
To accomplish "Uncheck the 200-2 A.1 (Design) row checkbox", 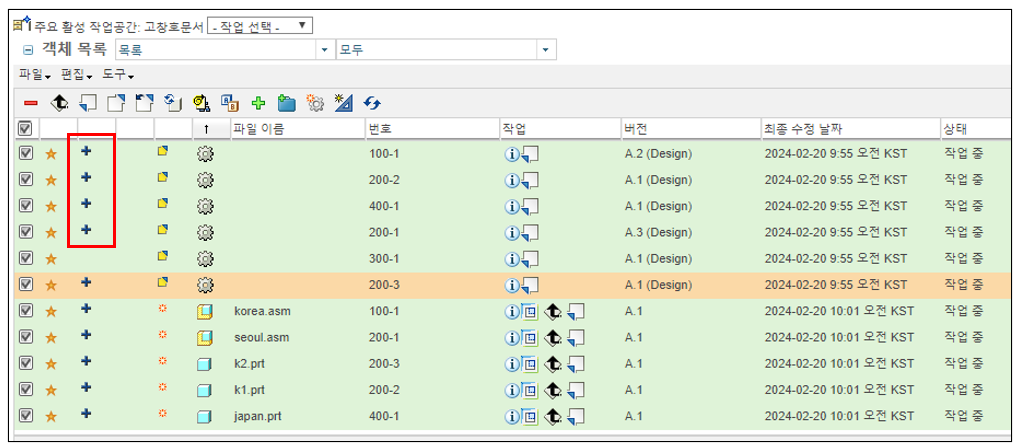I will click(x=26, y=180).
